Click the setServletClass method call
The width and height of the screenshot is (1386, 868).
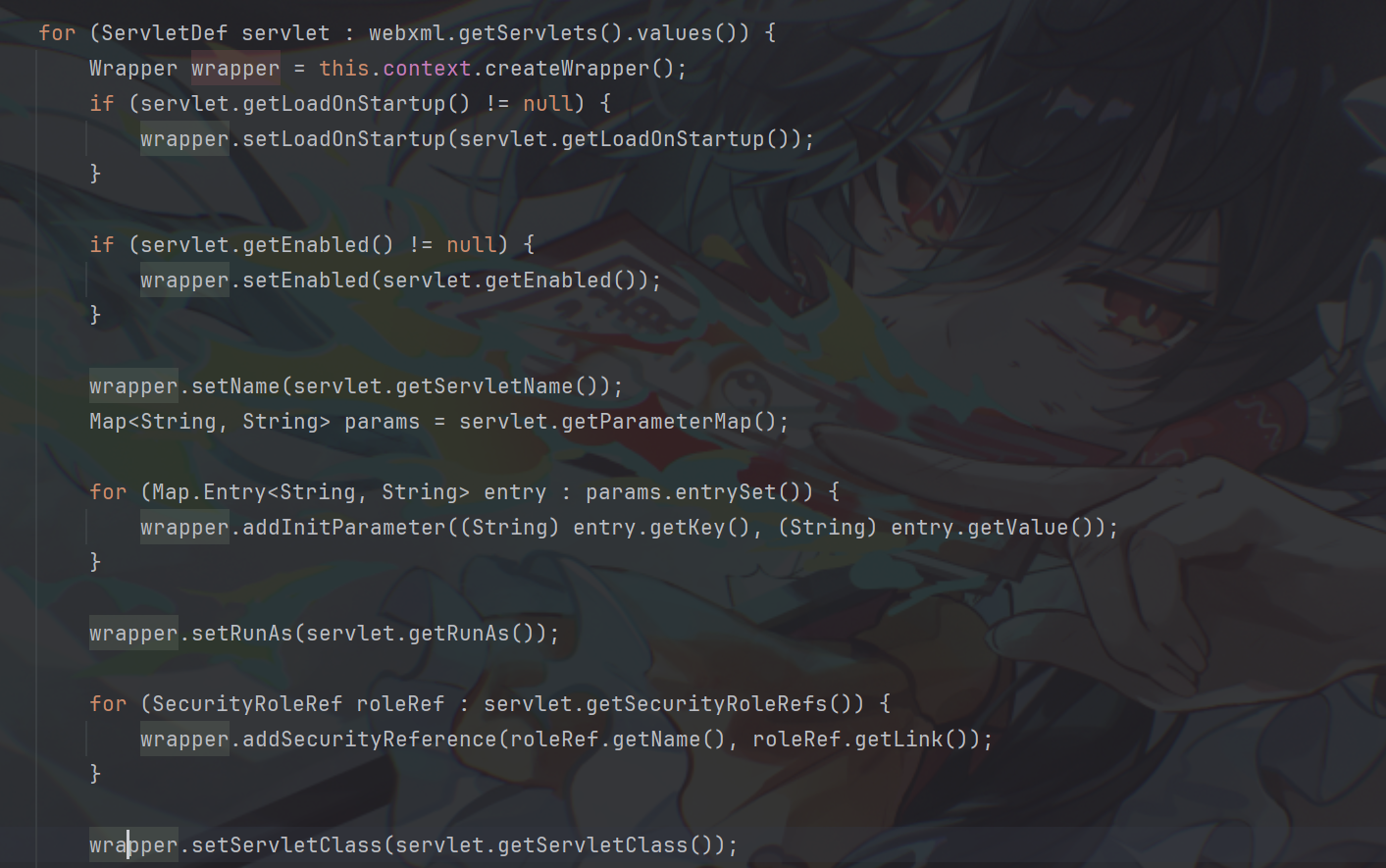tap(286, 845)
